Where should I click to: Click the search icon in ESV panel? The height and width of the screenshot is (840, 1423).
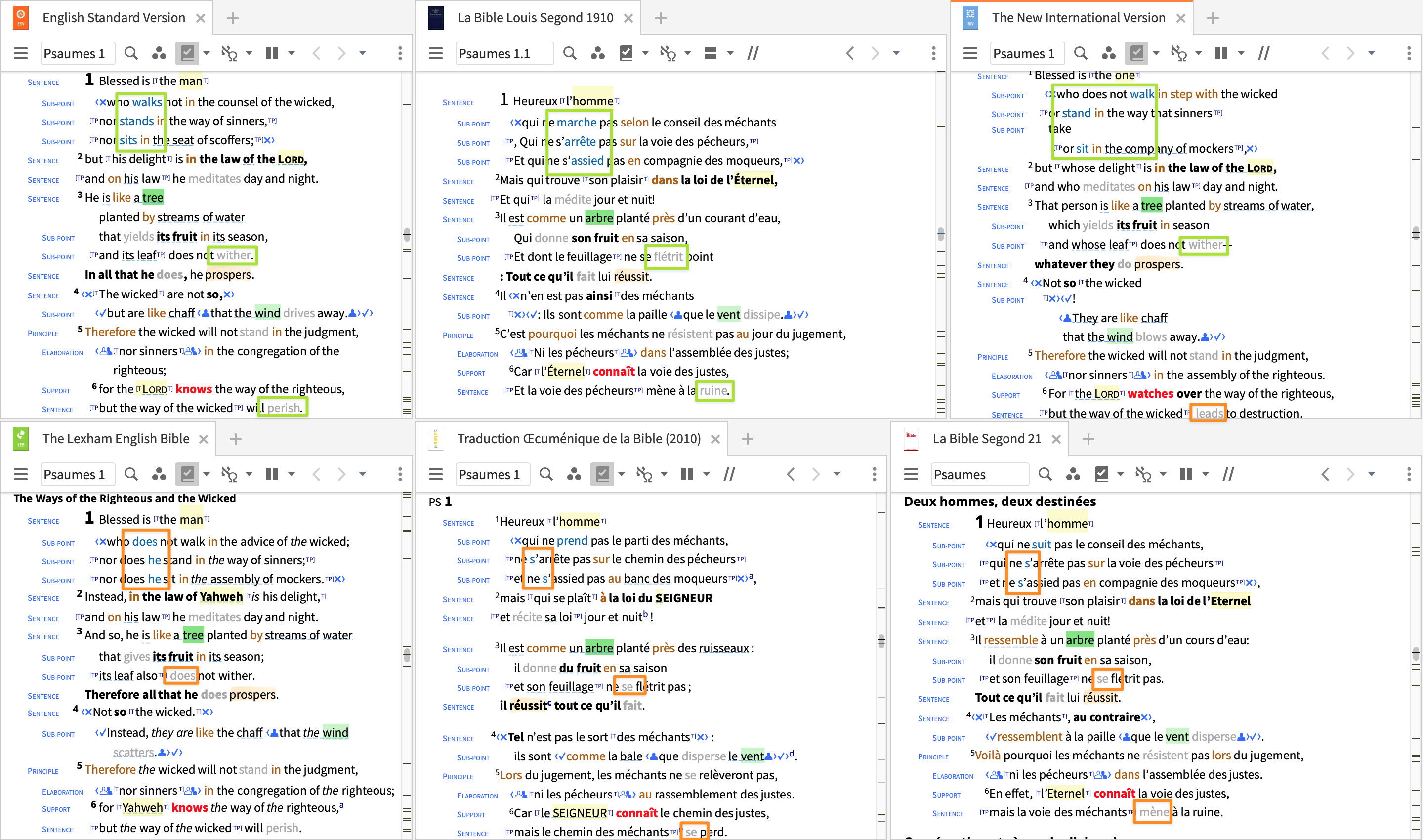pyautogui.click(x=131, y=53)
